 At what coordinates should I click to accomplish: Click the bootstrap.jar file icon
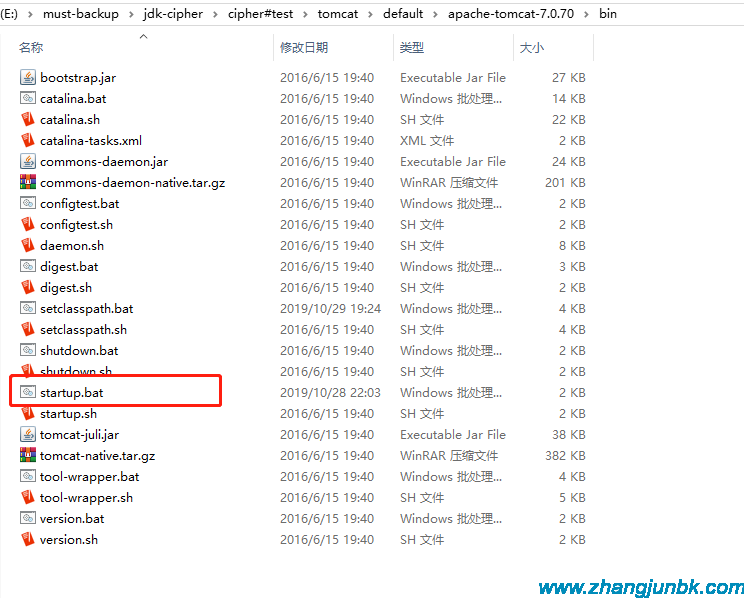[28, 77]
